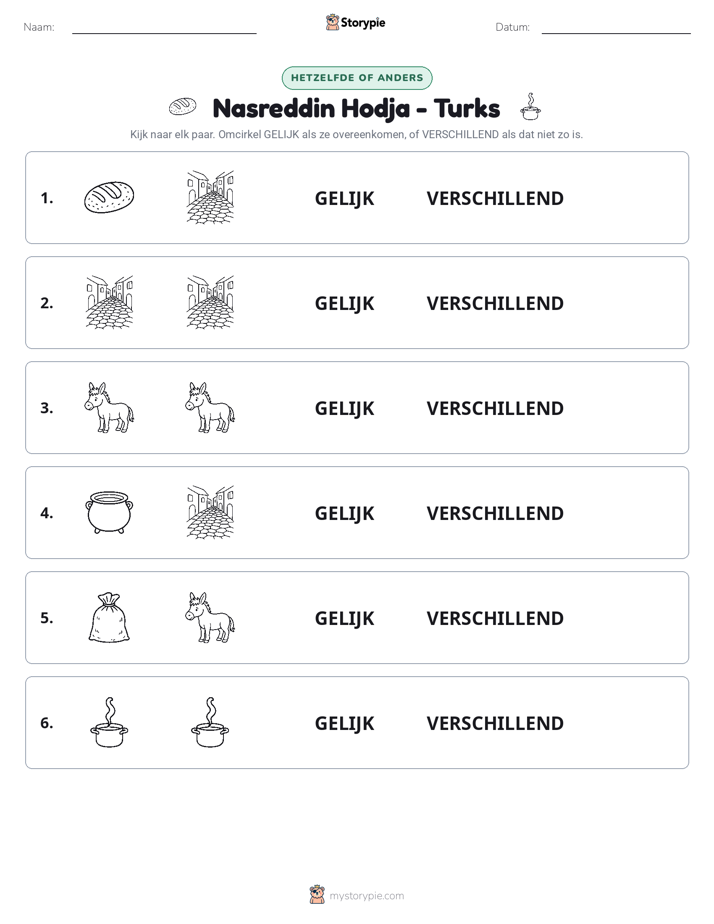Screen dimensions: 714x924
Task: Click the HETZELFDE OF ANDERS badge
Action: pyautogui.click(x=357, y=78)
